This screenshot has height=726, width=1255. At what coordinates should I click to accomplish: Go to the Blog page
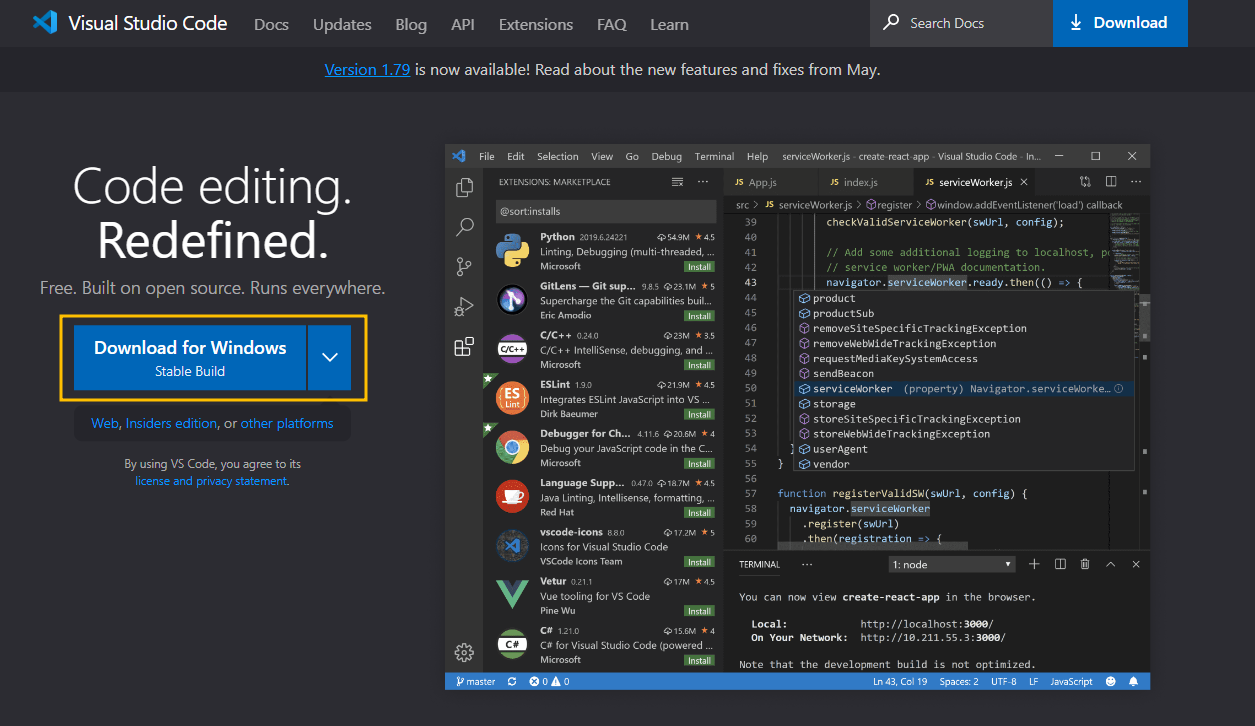pyautogui.click(x=411, y=24)
